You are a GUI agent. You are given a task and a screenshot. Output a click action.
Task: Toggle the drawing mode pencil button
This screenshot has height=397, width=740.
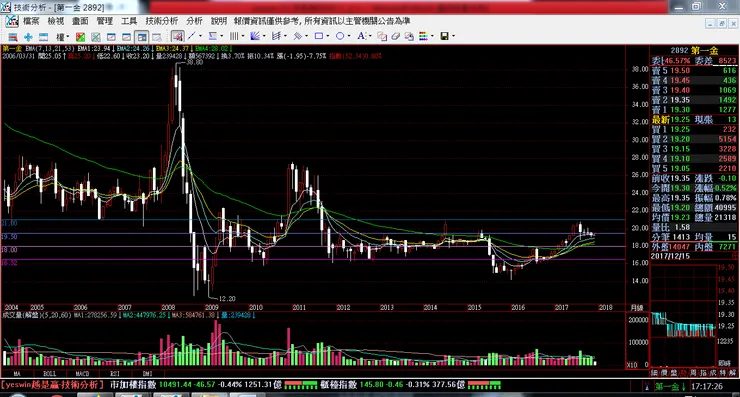(177, 36)
